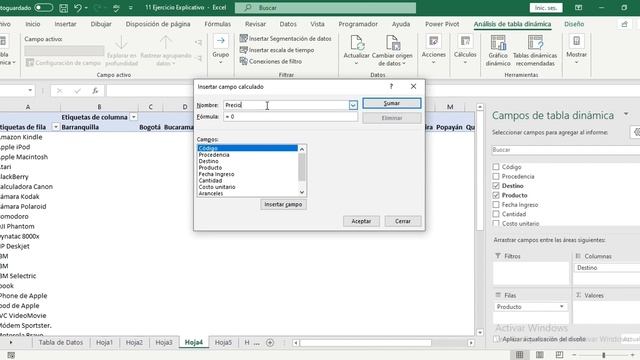The image size is (640, 360).
Task: Click Gráfico dinámico icon
Action: tap(498, 43)
